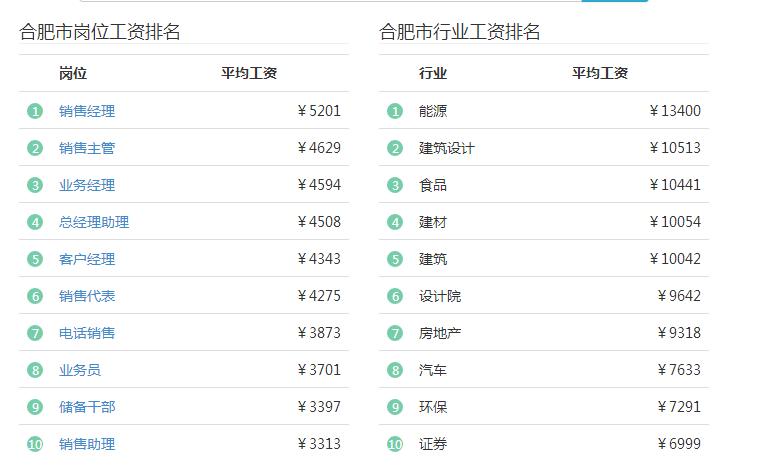Click the rank 1 badge beside 能源

[395, 111]
